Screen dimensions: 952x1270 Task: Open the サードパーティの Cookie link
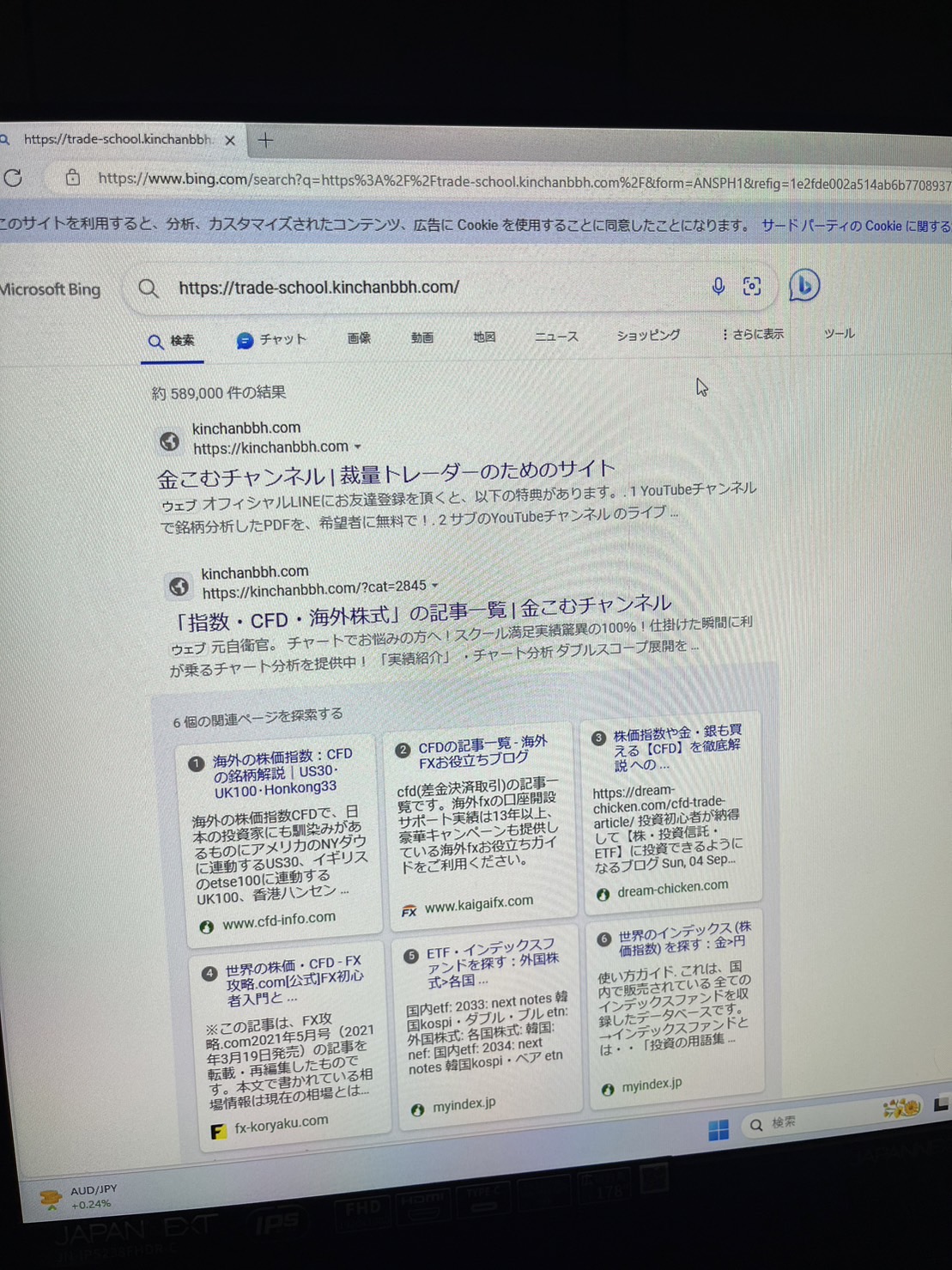(856, 226)
